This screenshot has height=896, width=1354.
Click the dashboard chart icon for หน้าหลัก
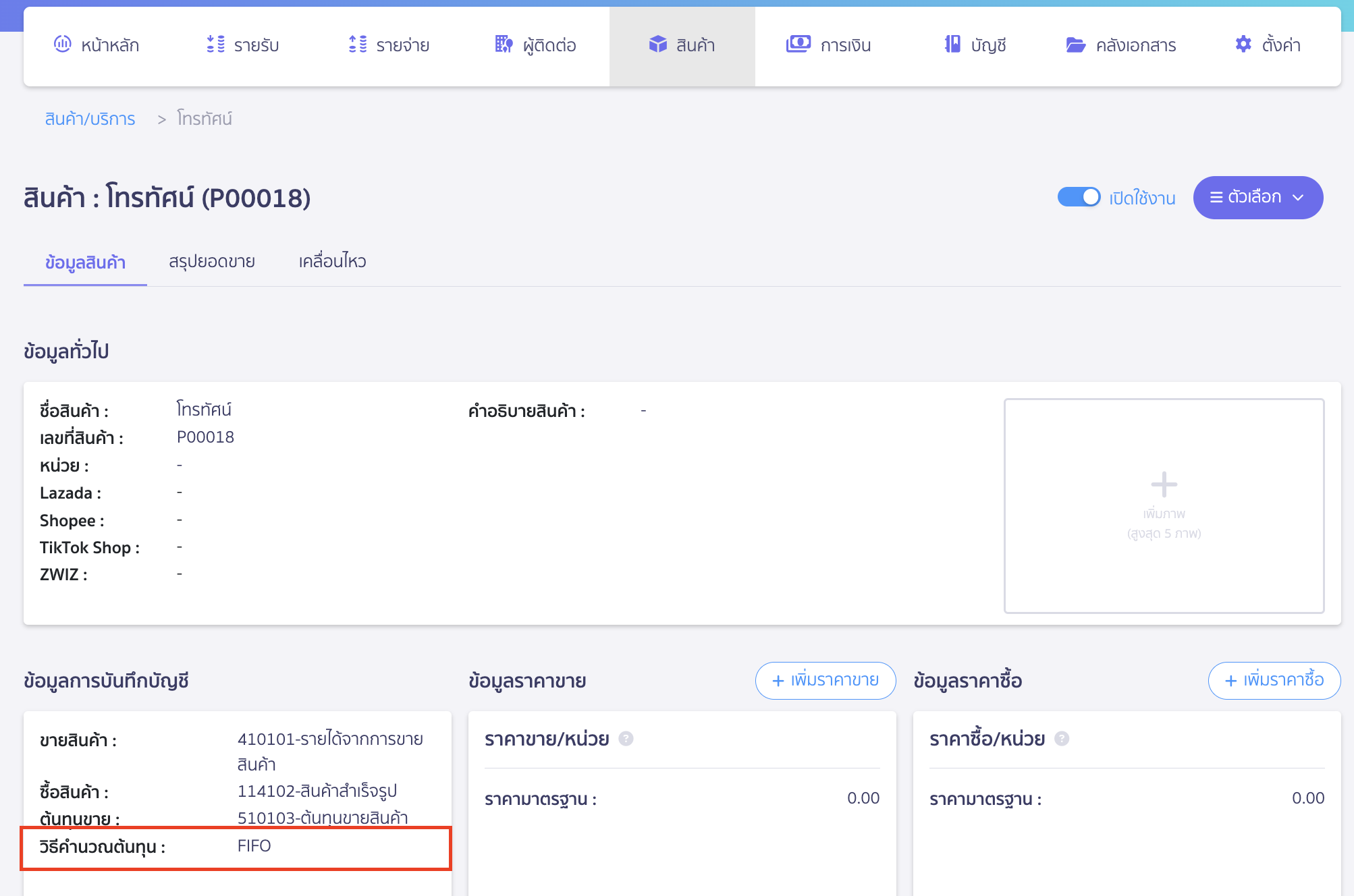pos(62,45)
